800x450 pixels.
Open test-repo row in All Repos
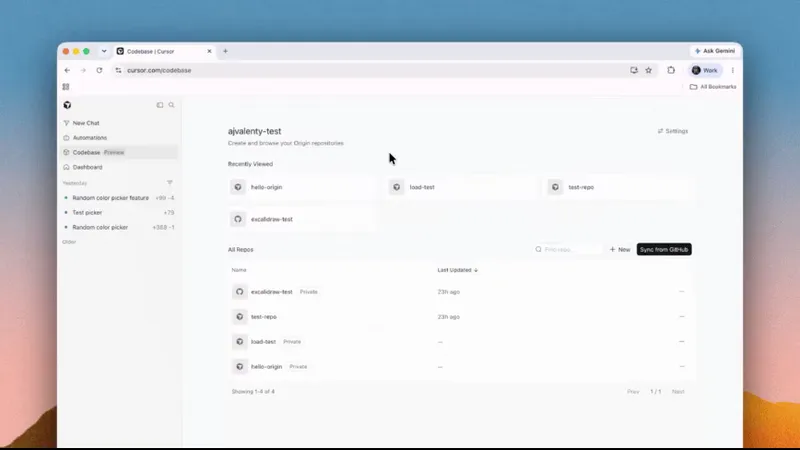click(460, 317)
